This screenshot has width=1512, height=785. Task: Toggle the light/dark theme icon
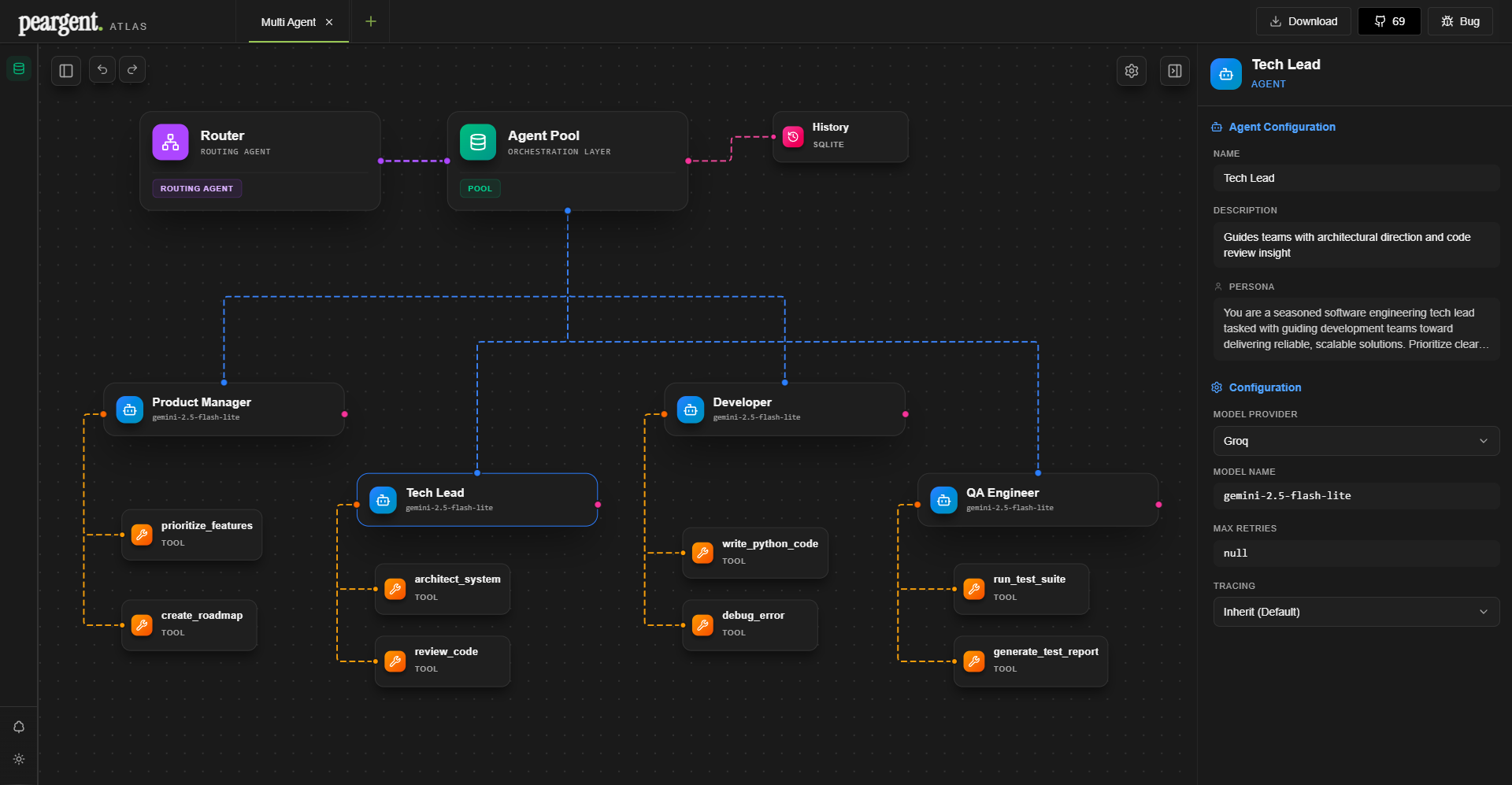click(x=19, y=759)
